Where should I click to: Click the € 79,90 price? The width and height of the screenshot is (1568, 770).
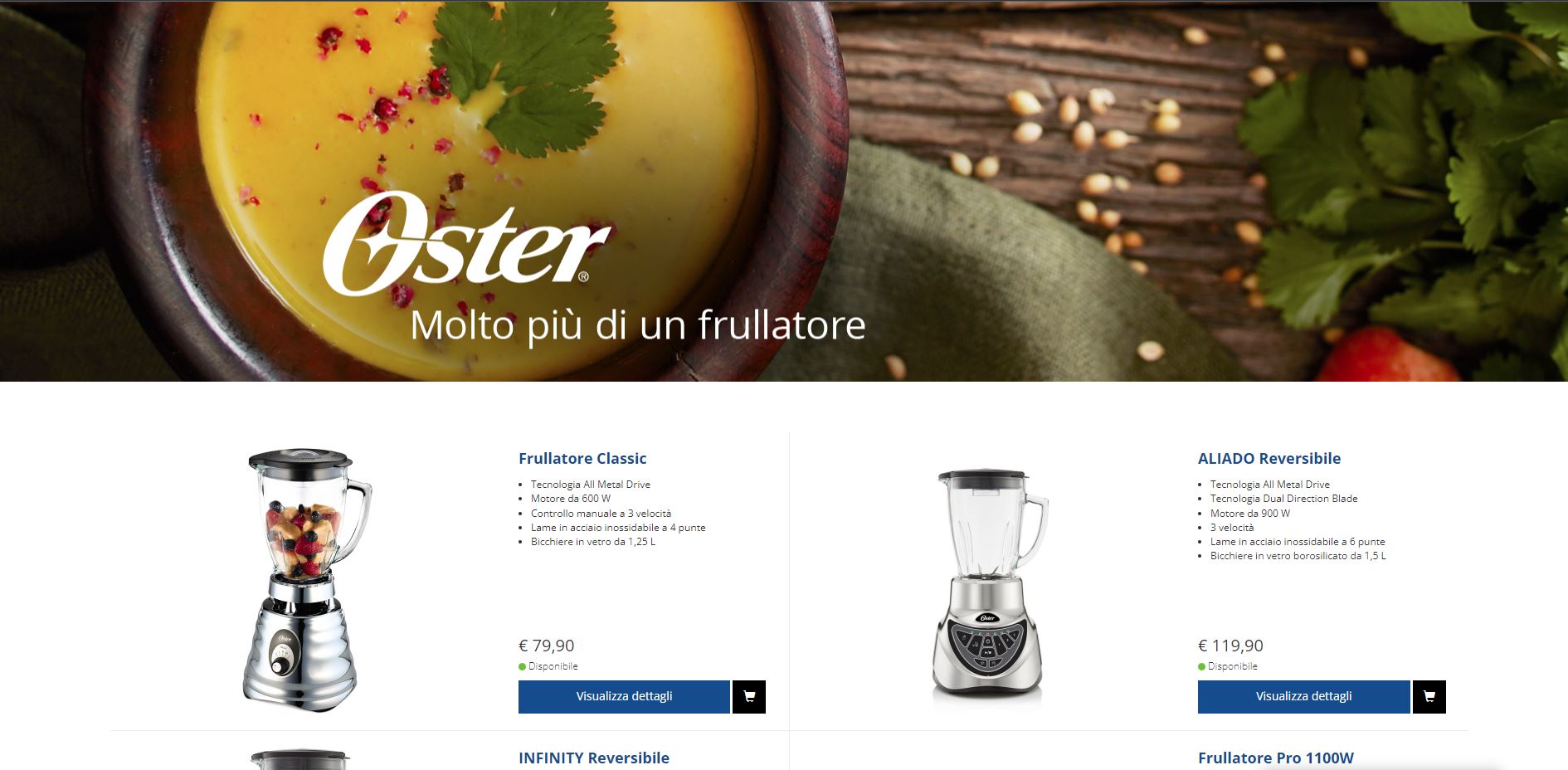pos(546,646)
